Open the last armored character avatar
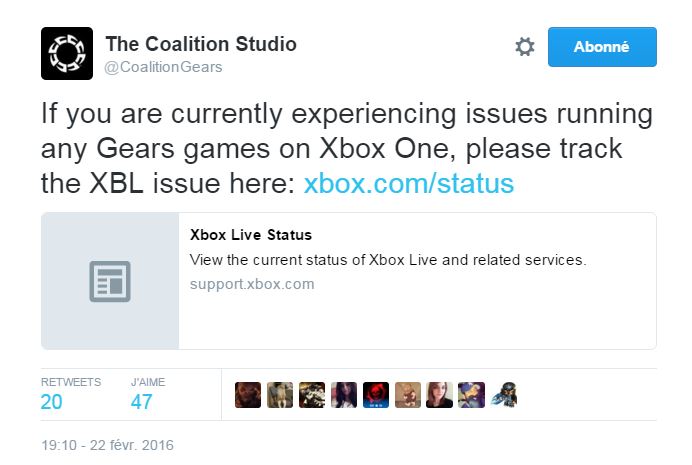The width and height of the screenshot is (692, 465). pyautogui.click(x=504, y=395)
